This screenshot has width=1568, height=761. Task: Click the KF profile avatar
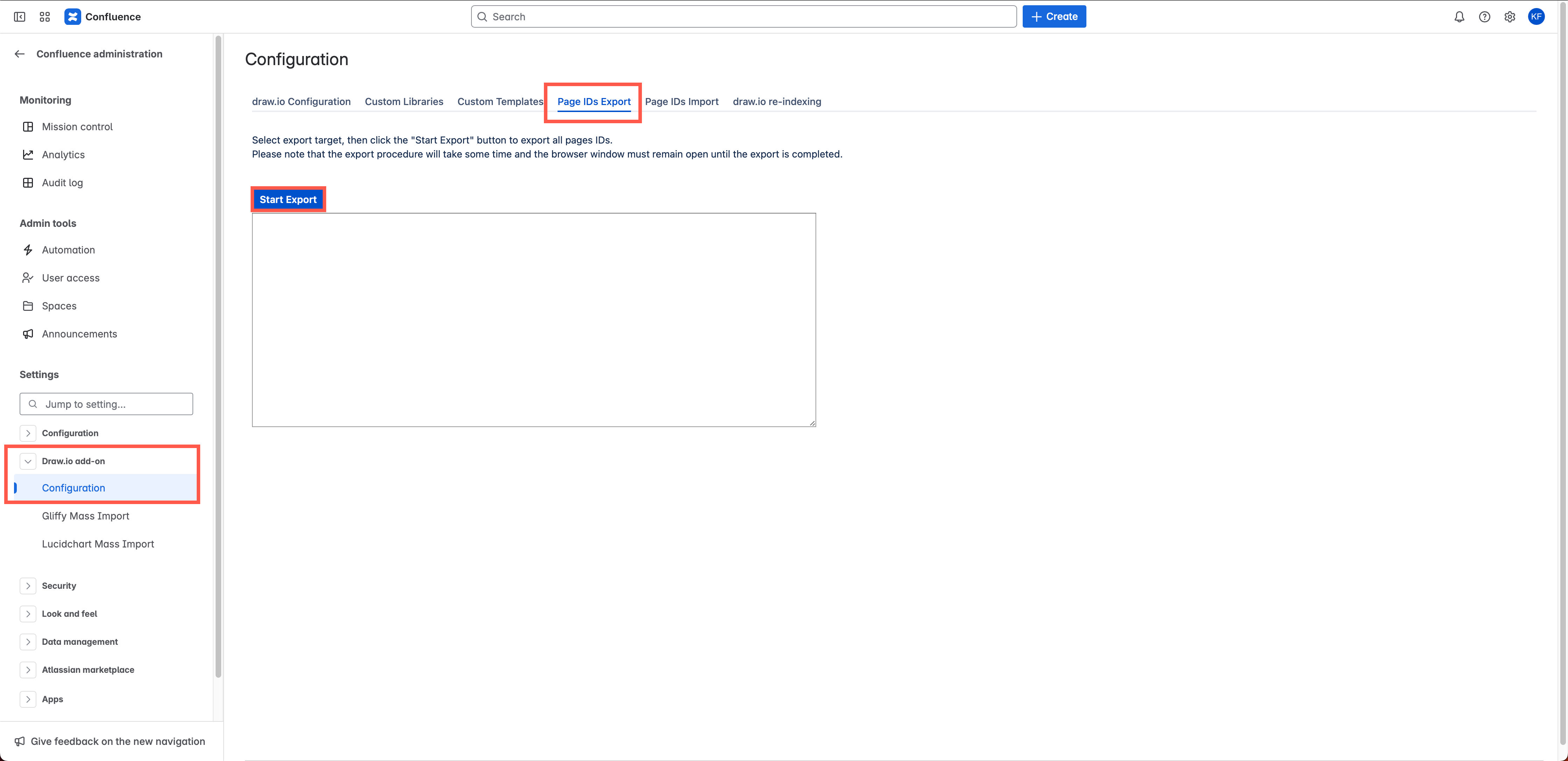click(1536, 16)
